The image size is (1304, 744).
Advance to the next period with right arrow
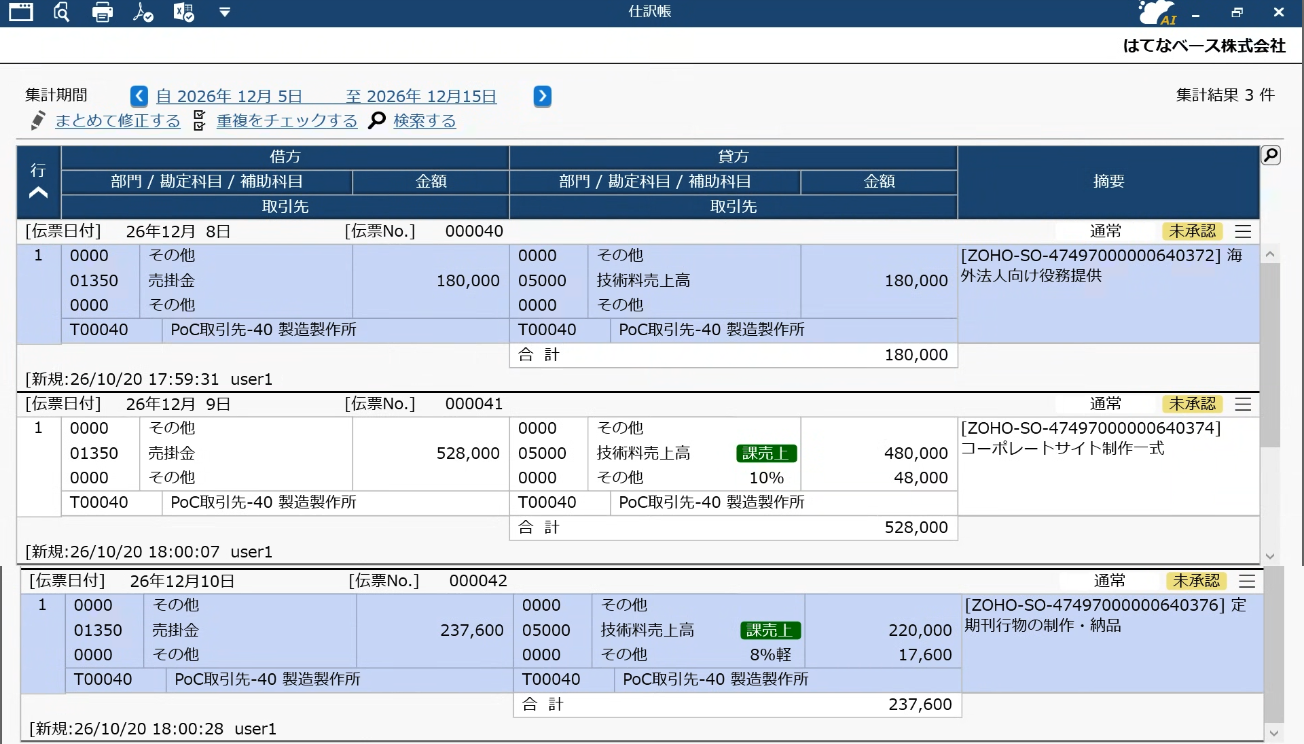[x=542, y=96]
